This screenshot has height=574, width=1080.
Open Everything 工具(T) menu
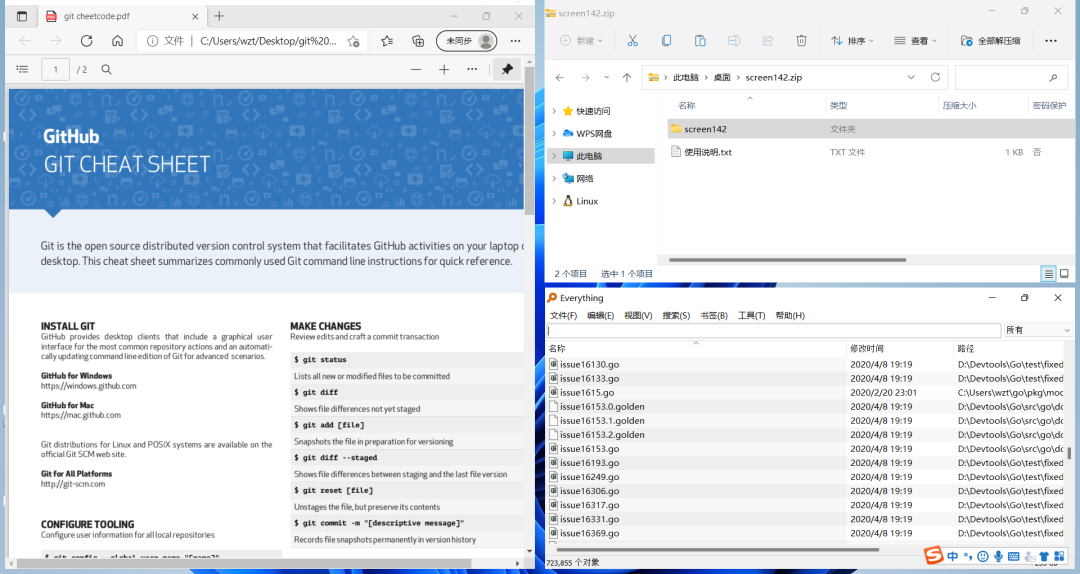[x=751, y=316]
